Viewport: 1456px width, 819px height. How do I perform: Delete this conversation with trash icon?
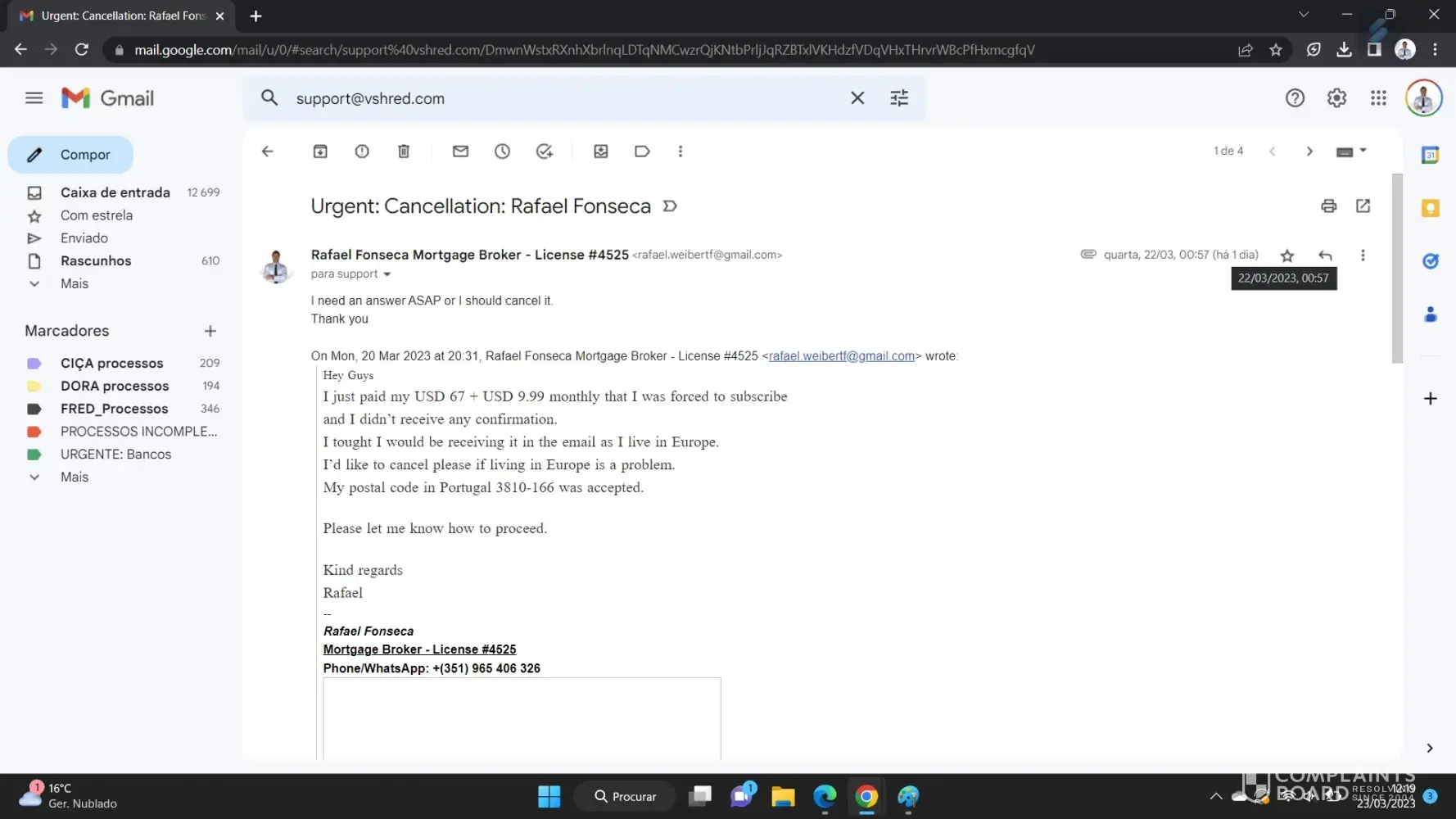(404, 152)
